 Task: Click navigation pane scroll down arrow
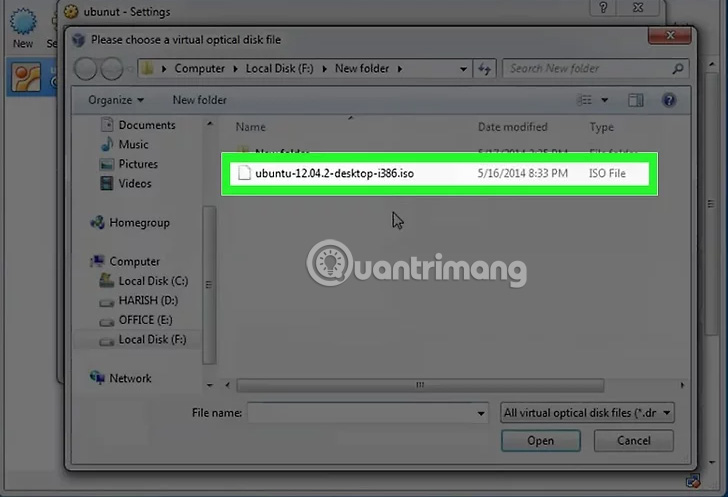210,385
